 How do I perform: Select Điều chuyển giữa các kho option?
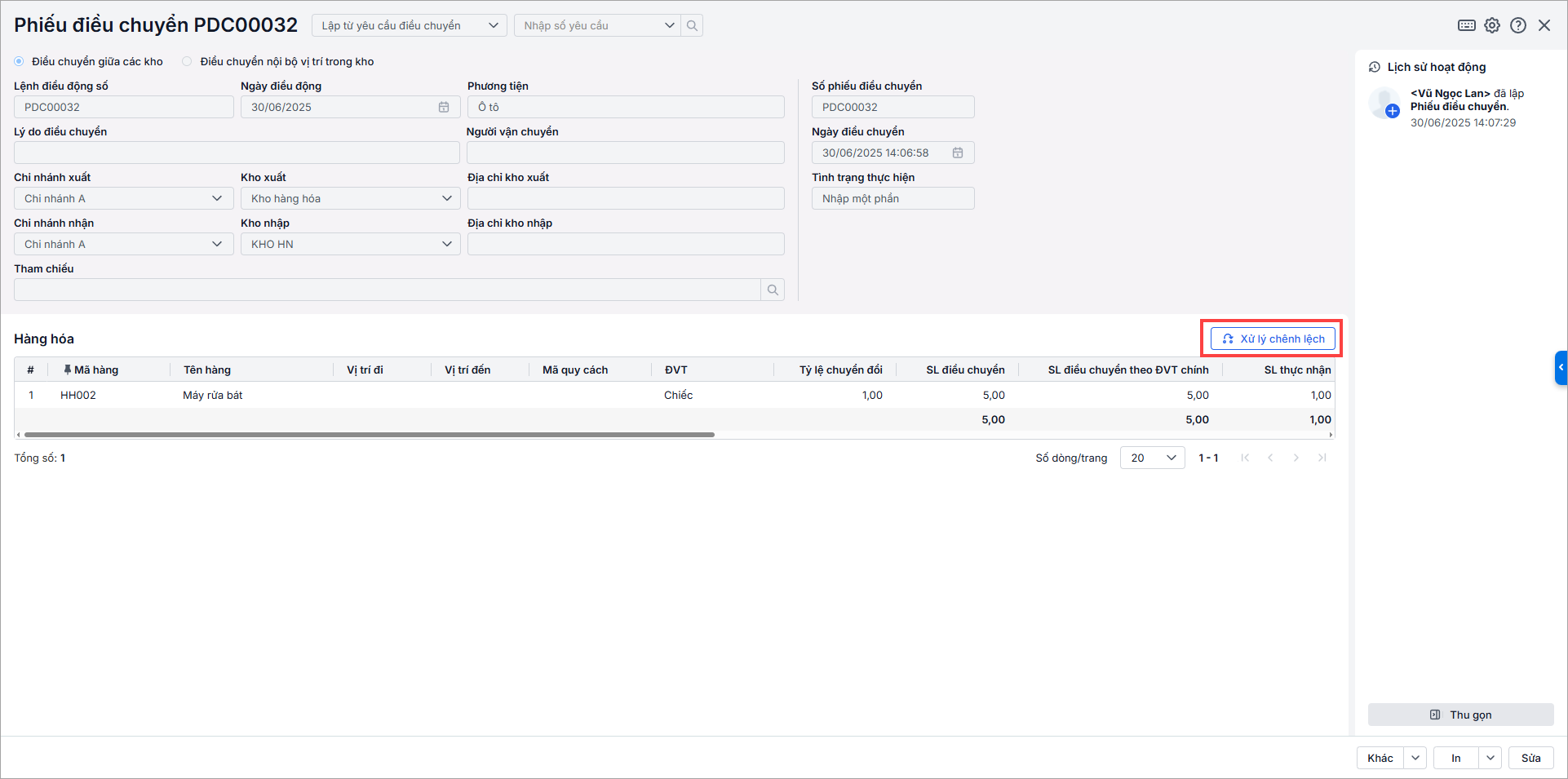point(20,61)
